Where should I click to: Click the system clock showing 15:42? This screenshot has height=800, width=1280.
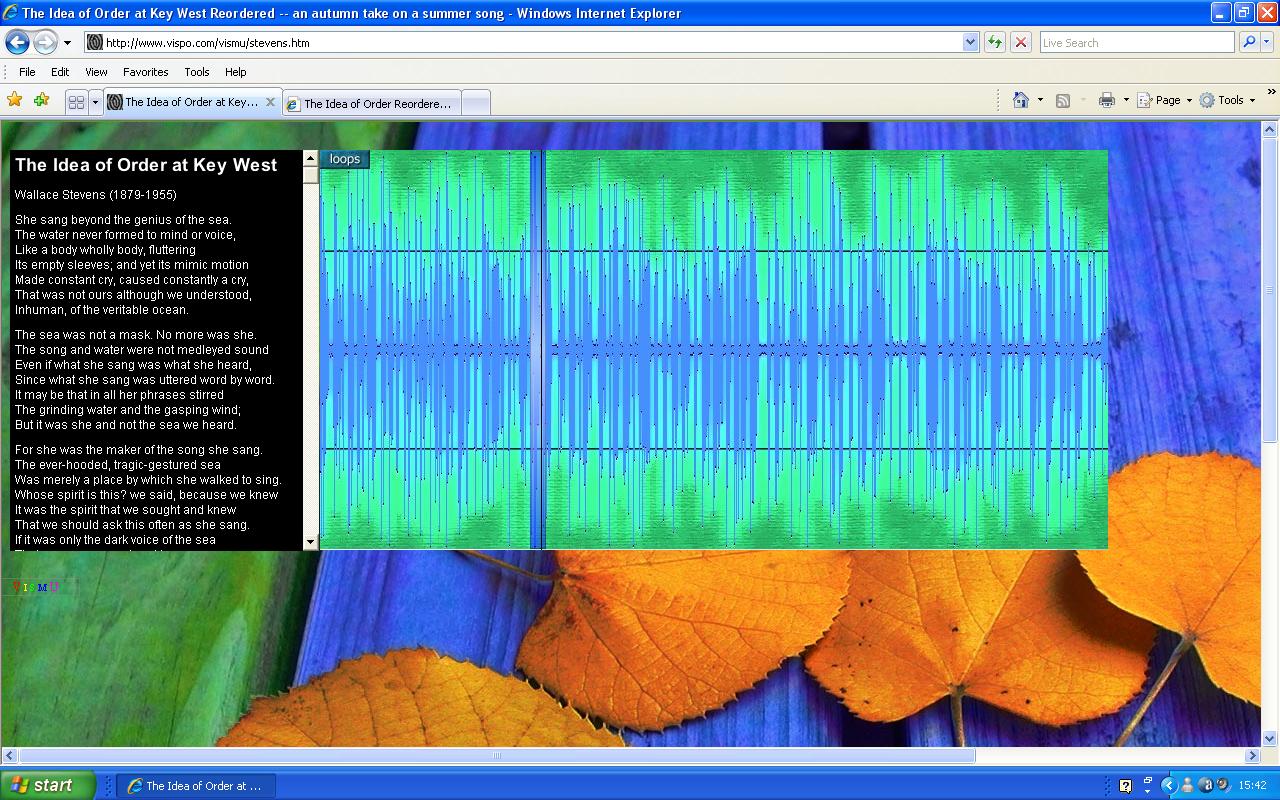1253,786
